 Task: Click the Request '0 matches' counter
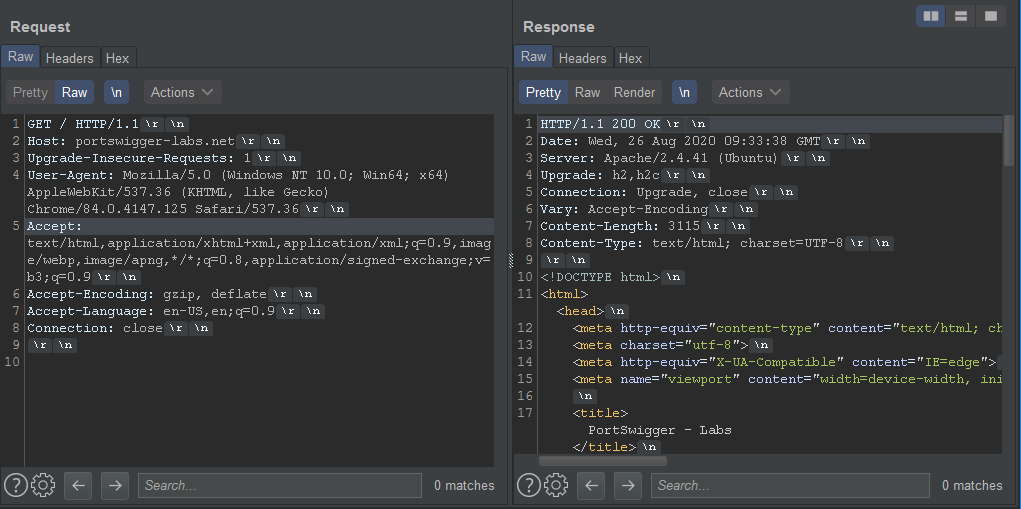464,486
